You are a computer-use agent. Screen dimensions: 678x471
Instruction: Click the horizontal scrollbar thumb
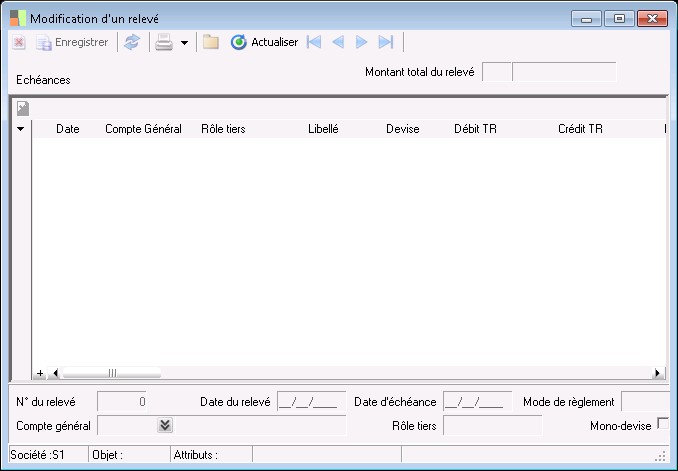click(112, 373)
